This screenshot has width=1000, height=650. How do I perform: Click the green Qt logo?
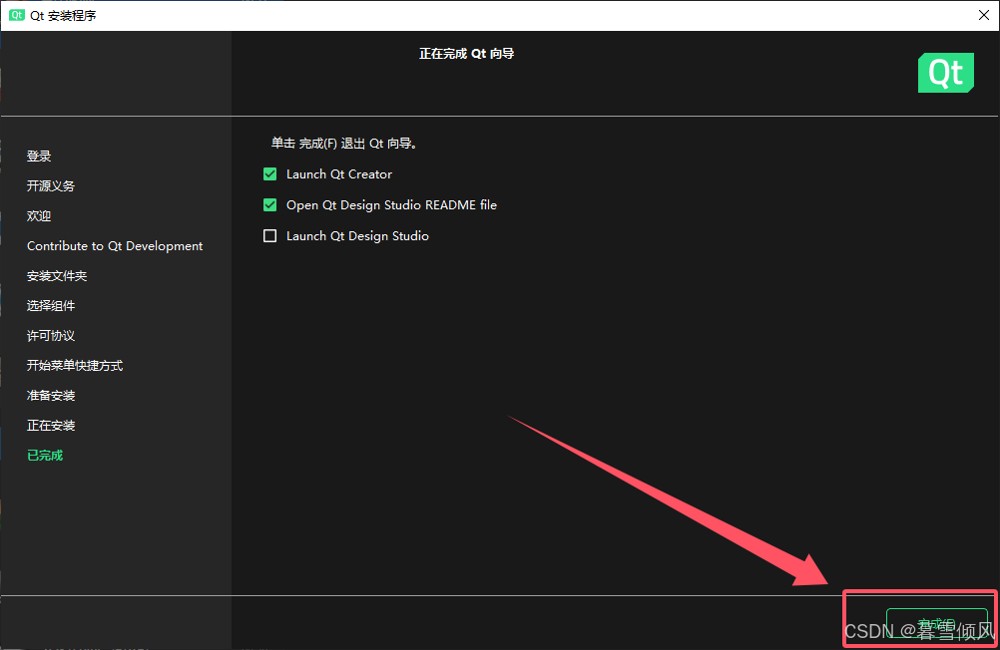[x=945, y=73]
